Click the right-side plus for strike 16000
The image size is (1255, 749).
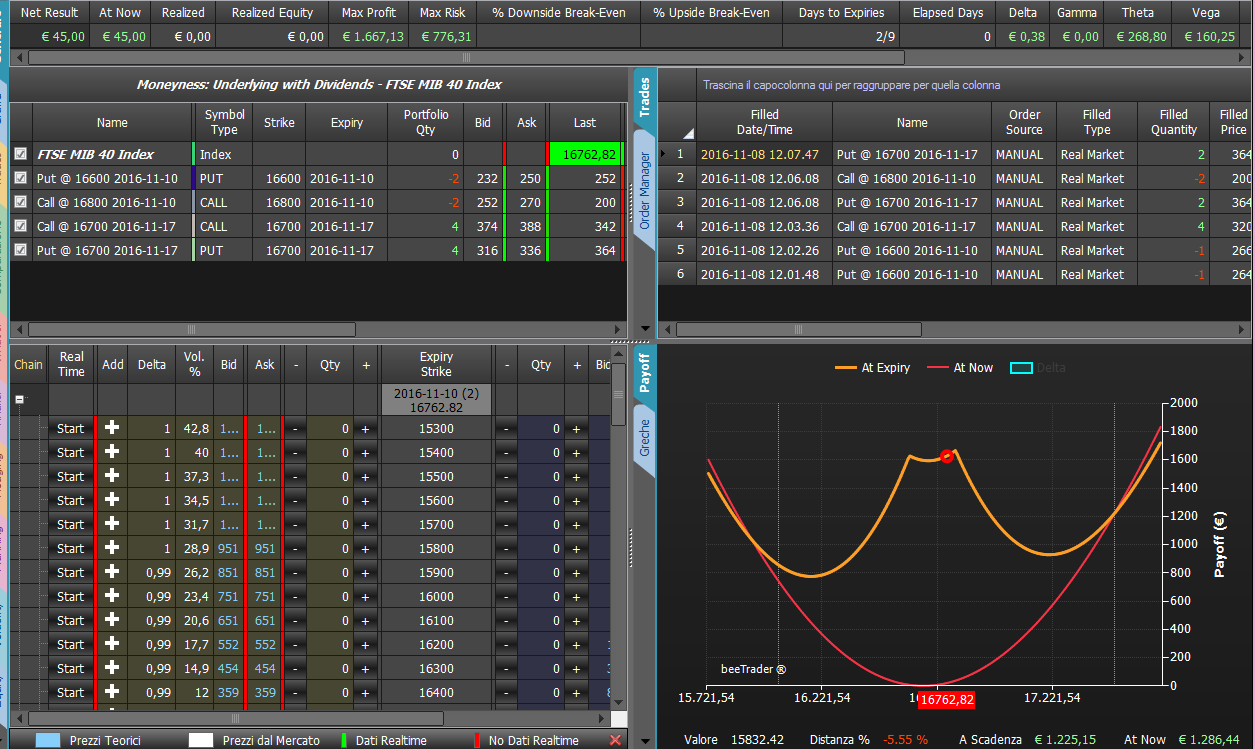[x=576, y=596]
